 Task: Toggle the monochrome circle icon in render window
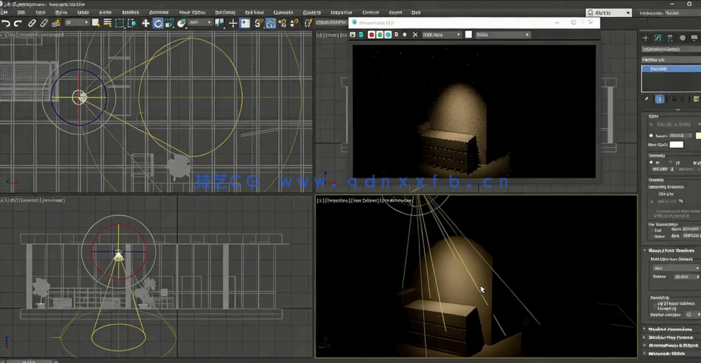point(405,34)
